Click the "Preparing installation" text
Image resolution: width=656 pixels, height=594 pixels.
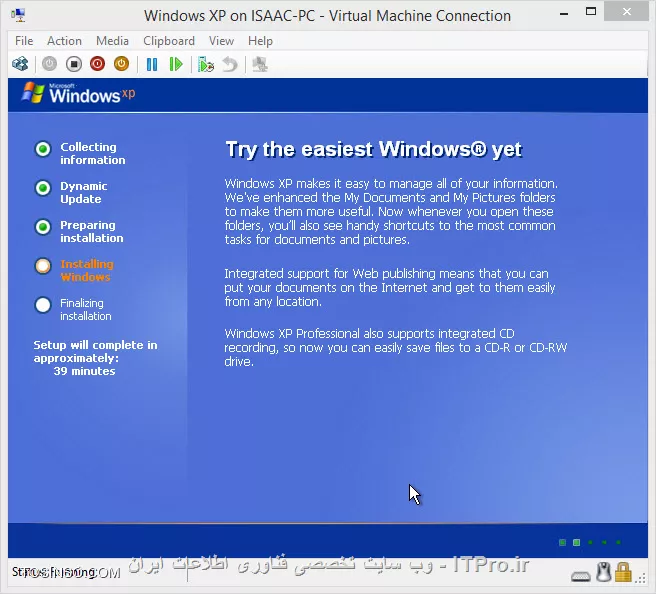(x=92, y=231)
